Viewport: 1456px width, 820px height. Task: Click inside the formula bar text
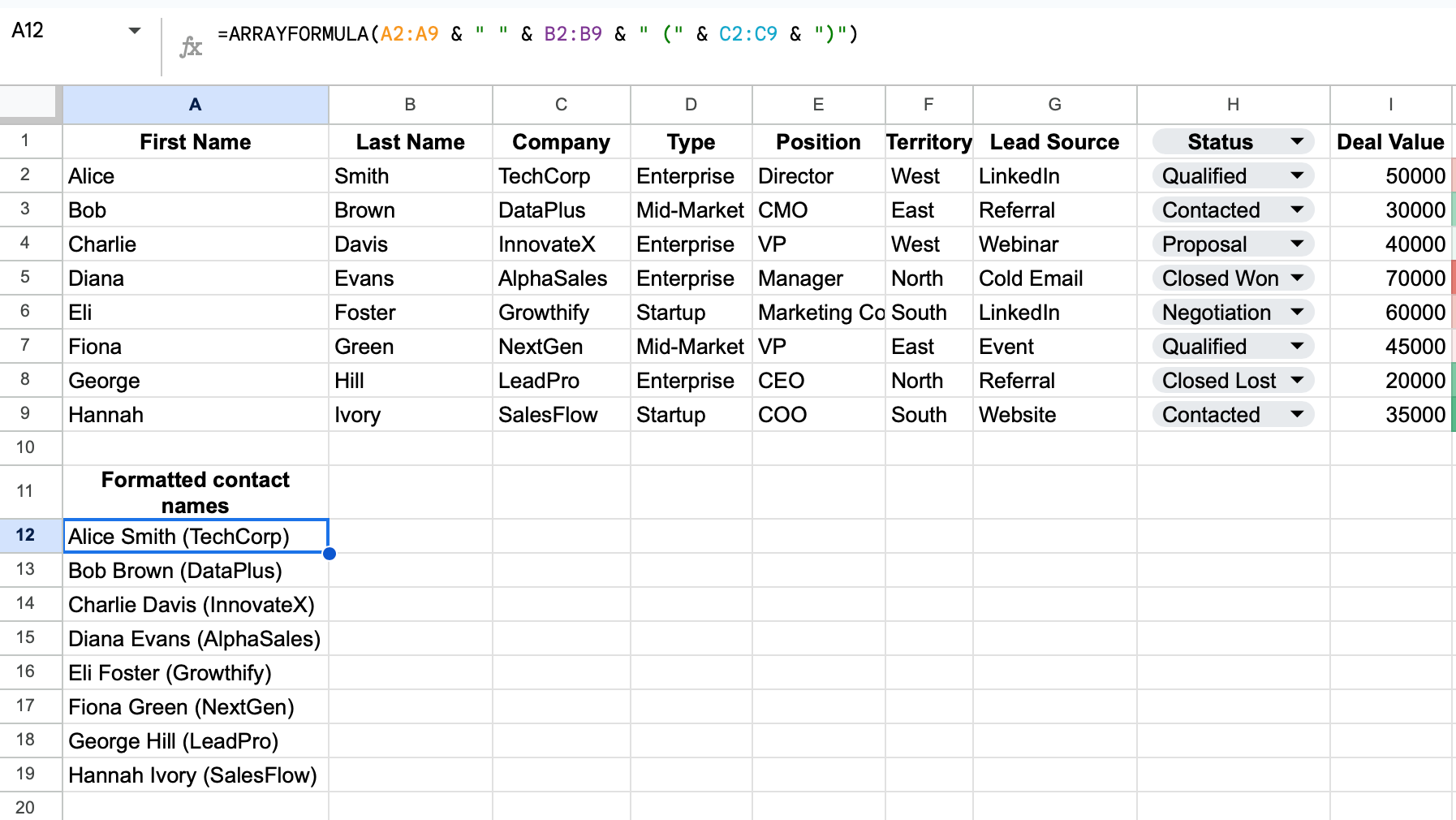pyautogui.click(x=536, y=34)
